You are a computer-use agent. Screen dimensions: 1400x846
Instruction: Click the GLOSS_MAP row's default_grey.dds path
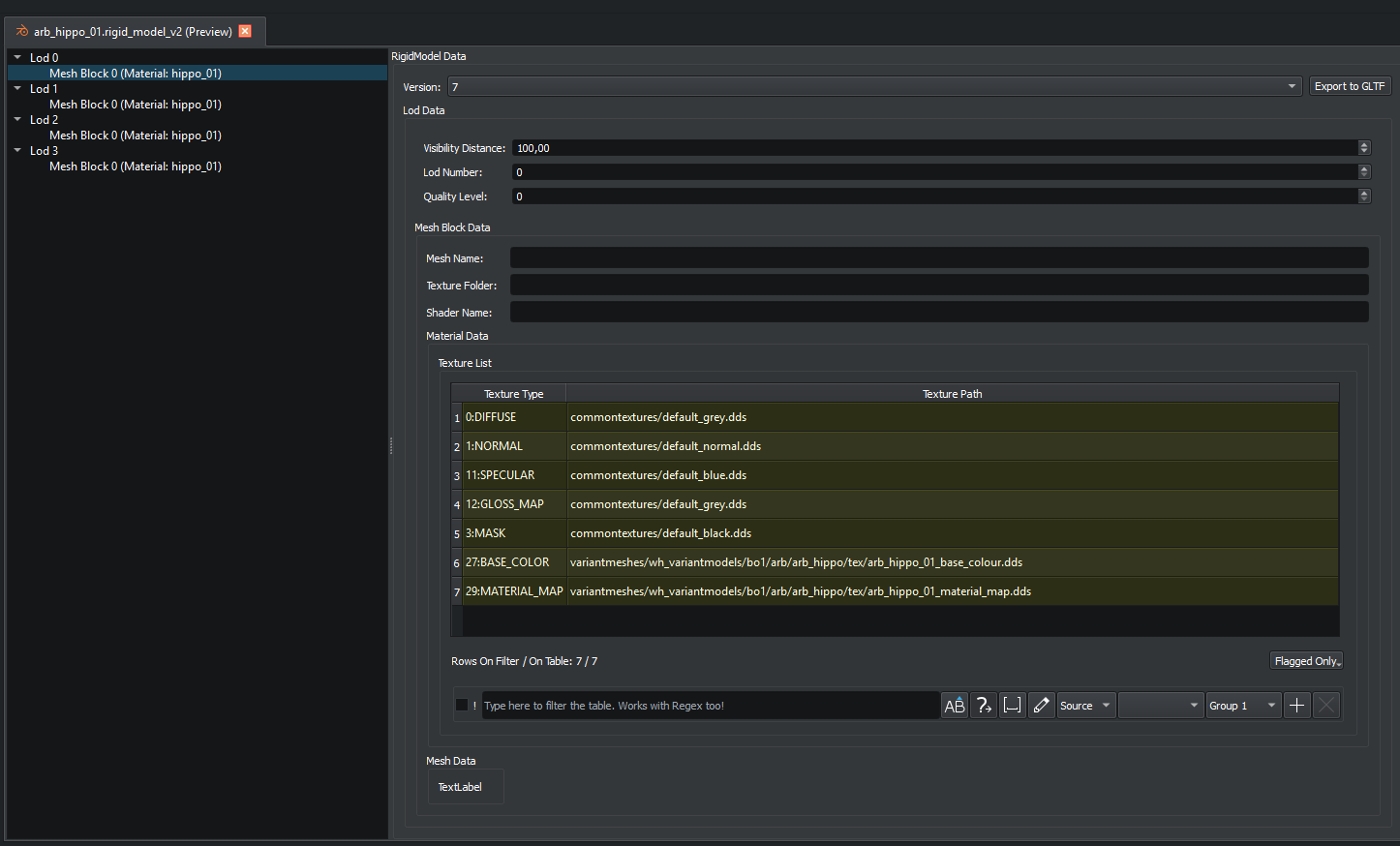click(953, 504)
